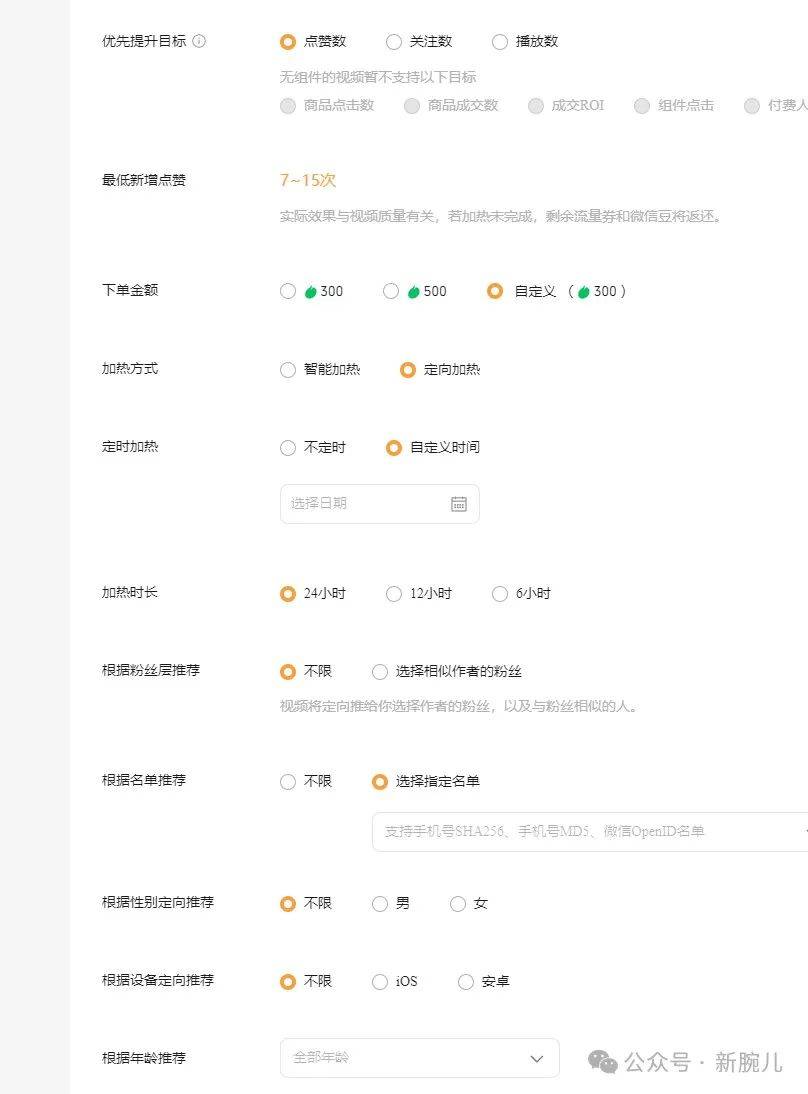Select 不定时 for scheduled heating
808x1094 pixels.
[x=288, y=448]
